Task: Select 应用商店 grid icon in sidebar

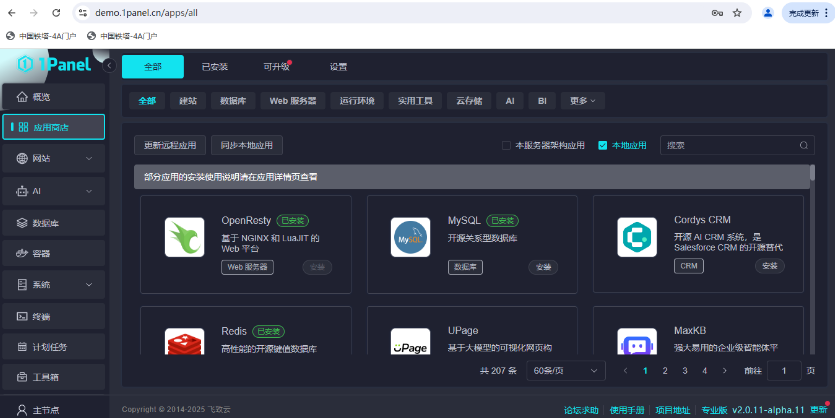Action: pos(23,127)
